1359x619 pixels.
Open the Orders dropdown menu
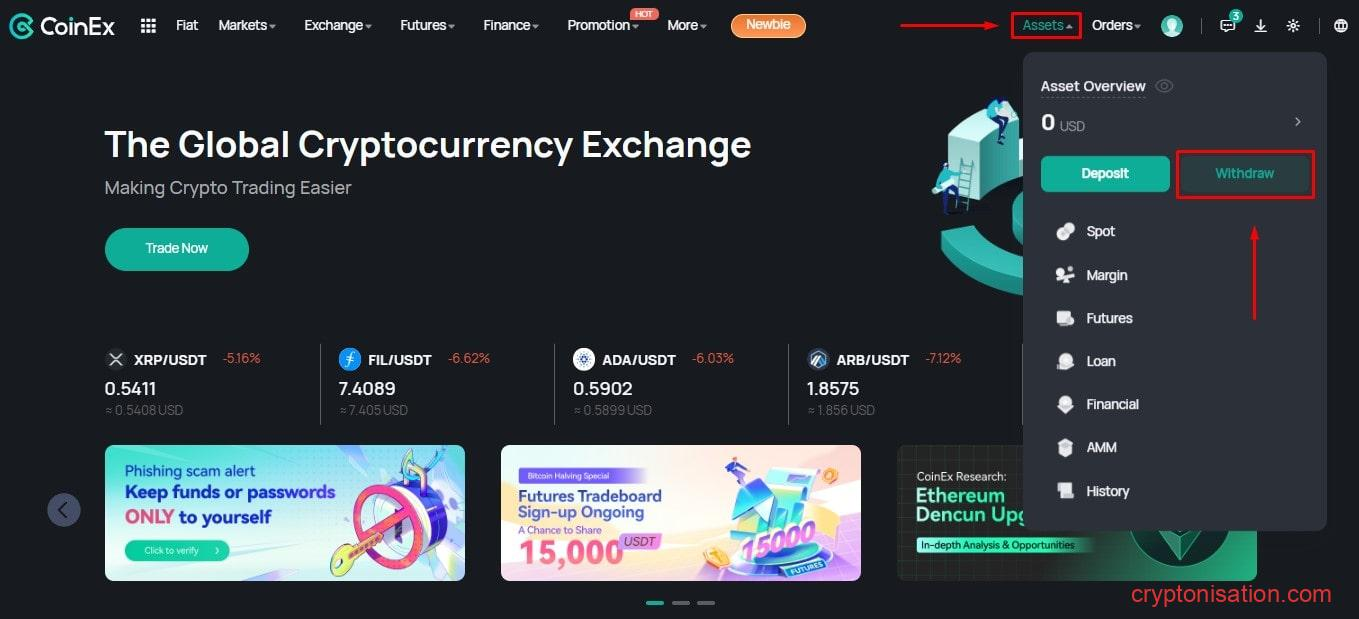[x=1116, y=25]
